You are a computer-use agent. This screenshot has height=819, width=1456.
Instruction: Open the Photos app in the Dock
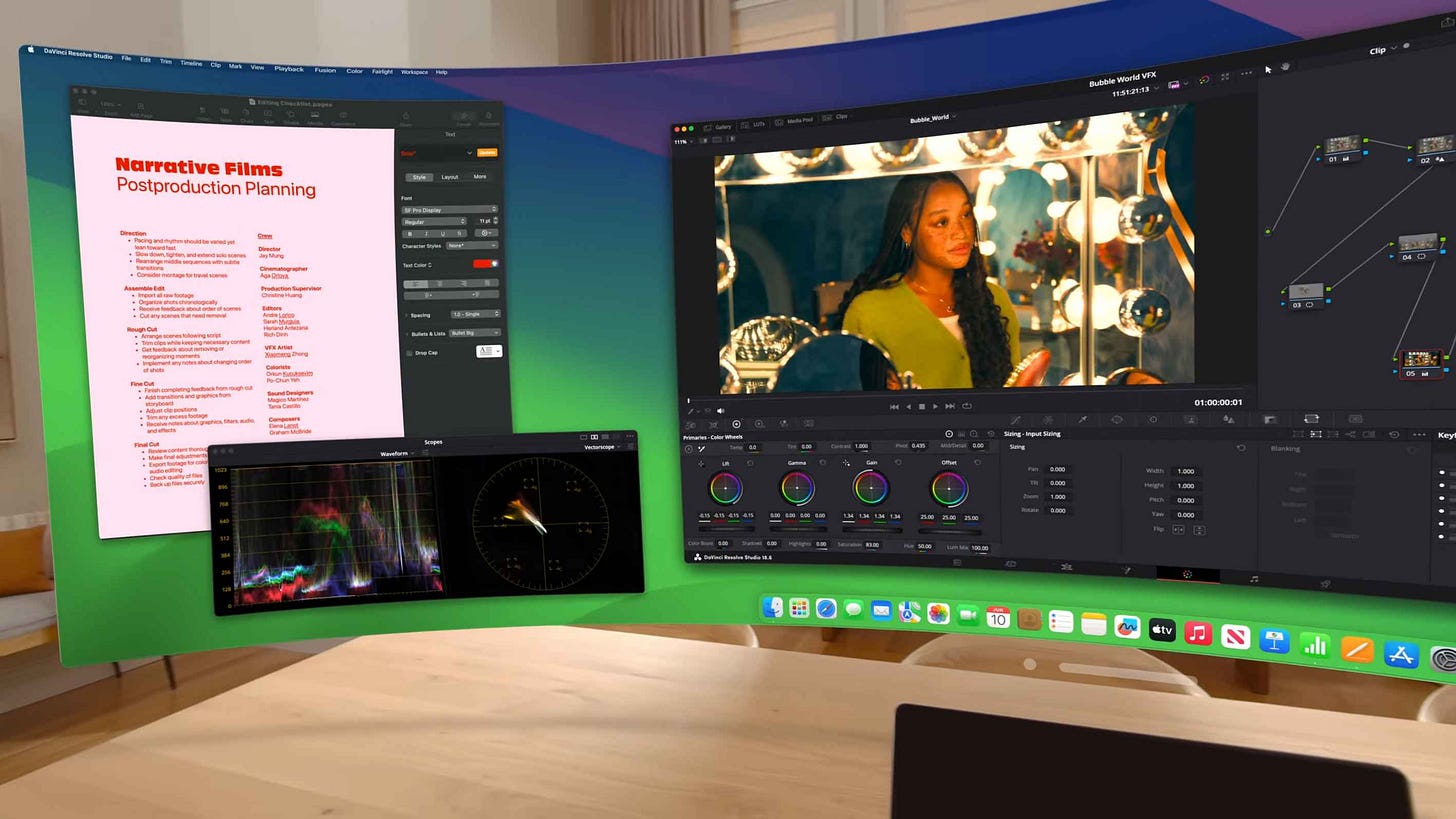pyautogui.click(x=938, y=614)
